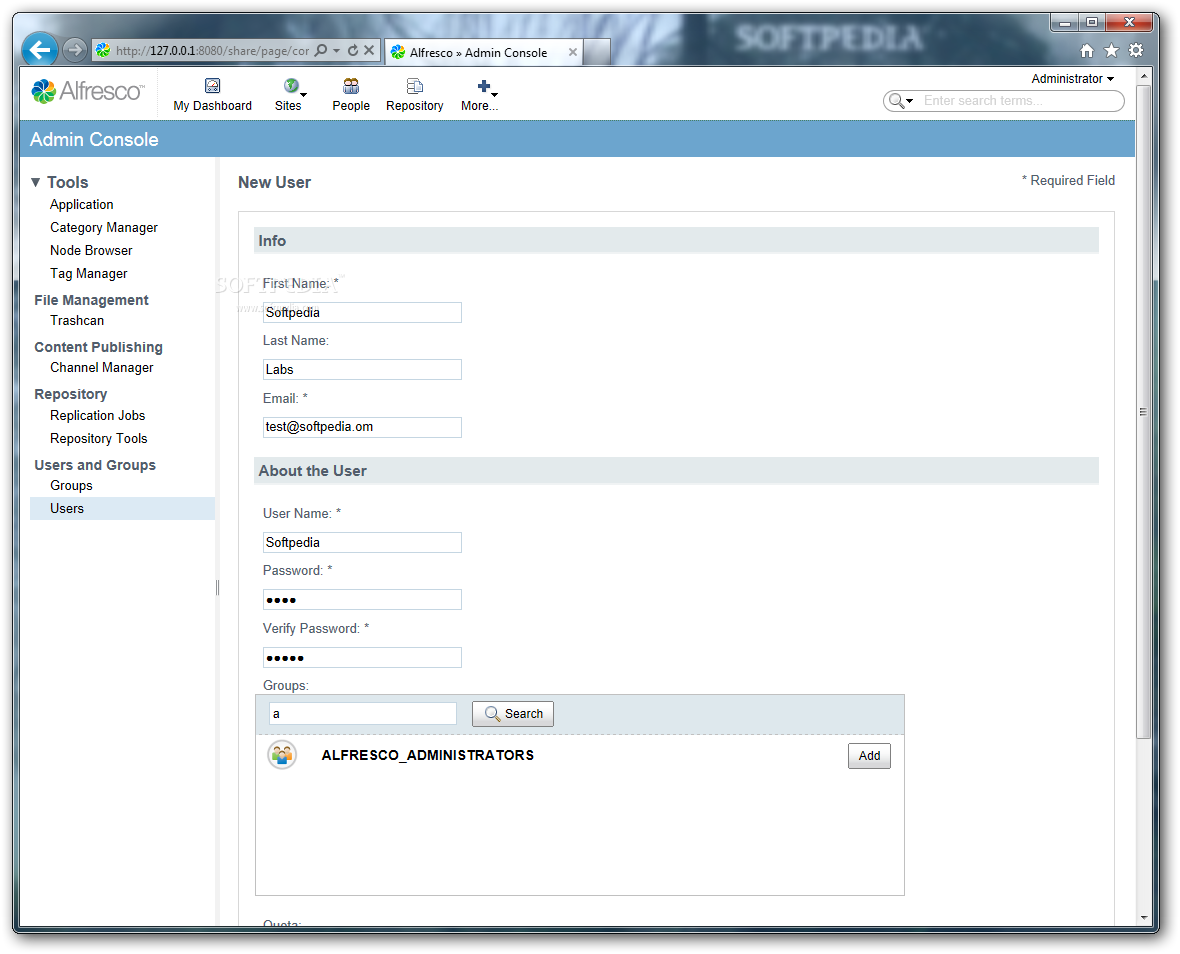Collapse the Tools tree section
Viewport: 1180px width, 954px height.
pyautogui.click(x=35, y=182)
